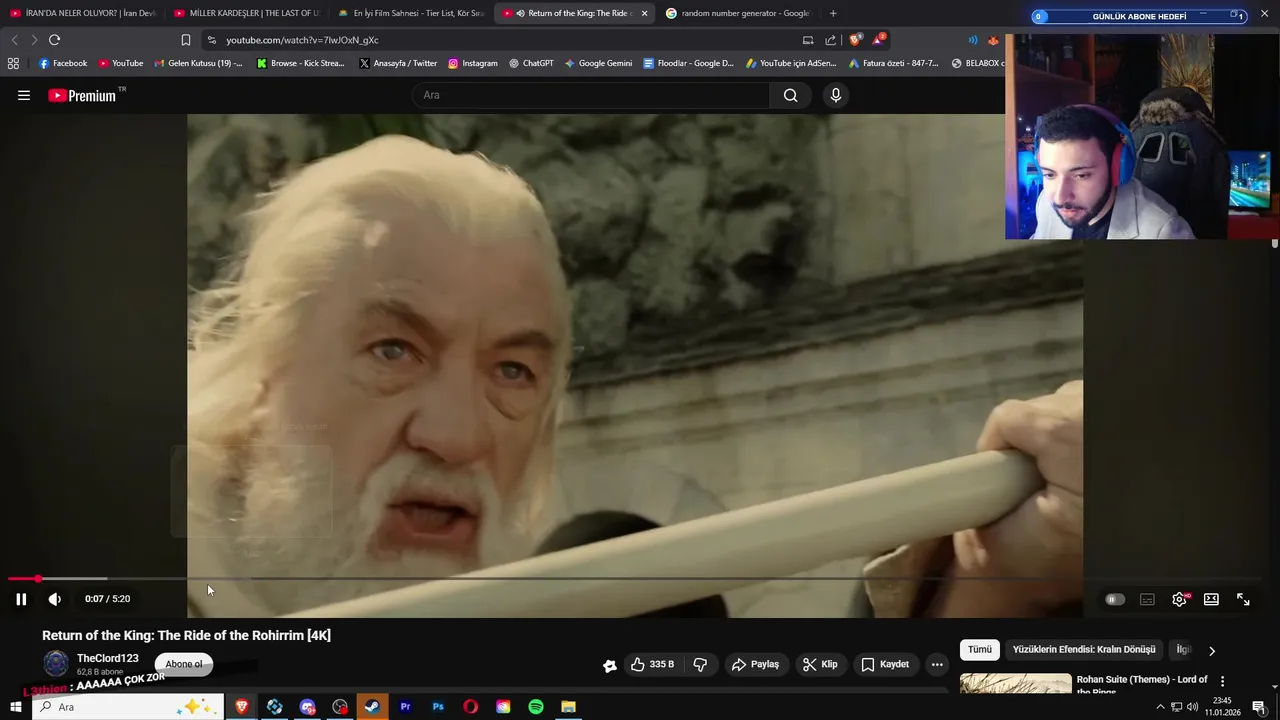This screenshot has height=720, width=1280.
Task: Close the 'Return of the King' tab
Action: (x=644, y=13)
